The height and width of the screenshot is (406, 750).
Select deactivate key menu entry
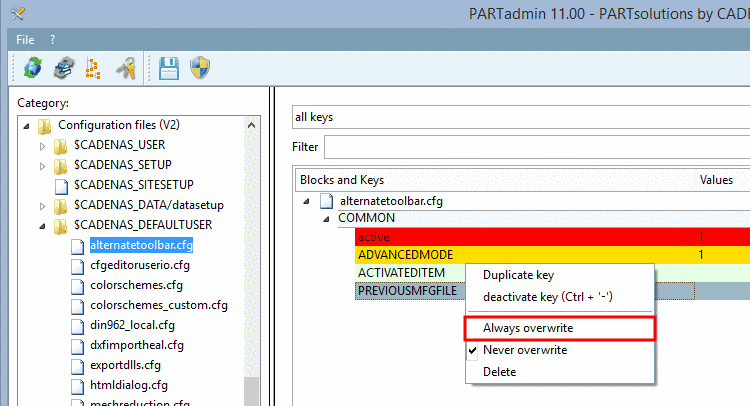click(x=548, y=297)
